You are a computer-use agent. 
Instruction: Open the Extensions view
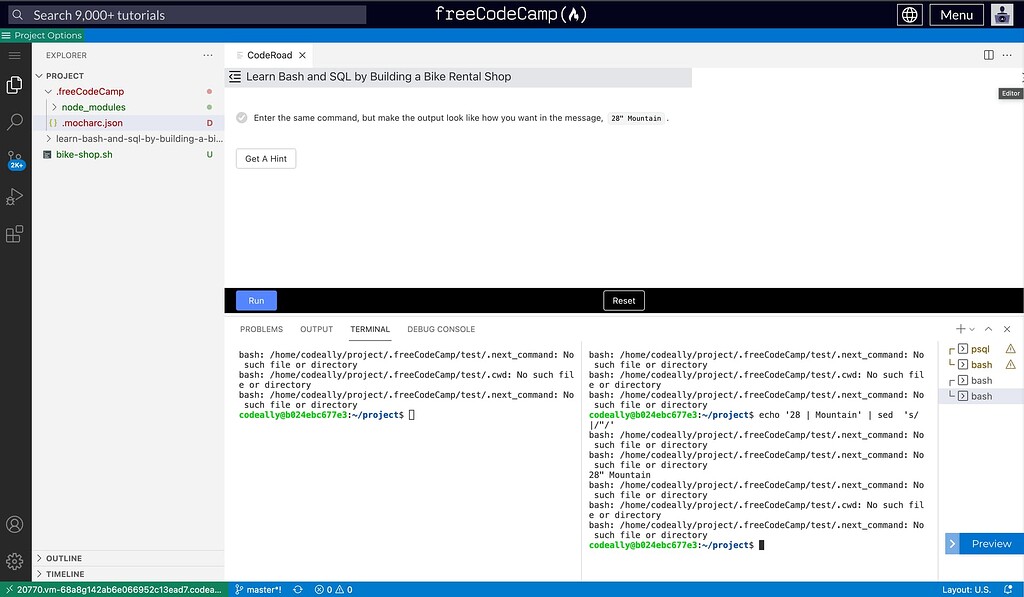(x=14, y=233)
